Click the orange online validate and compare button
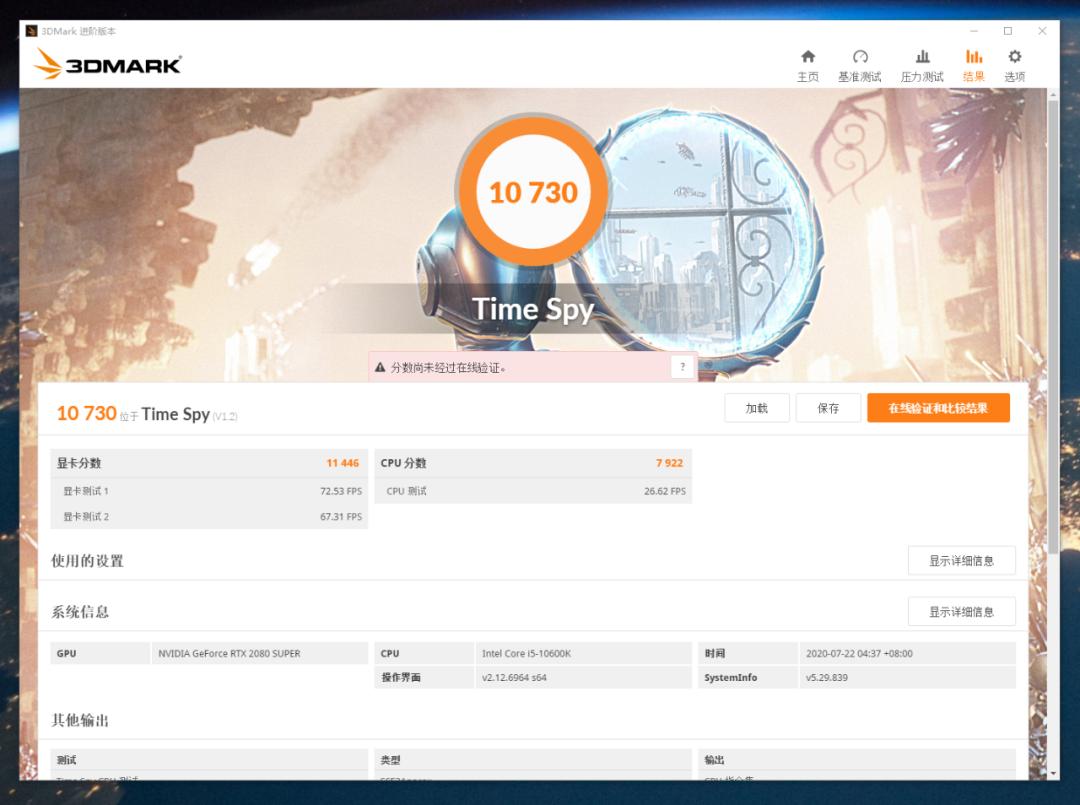 [938, 408]
